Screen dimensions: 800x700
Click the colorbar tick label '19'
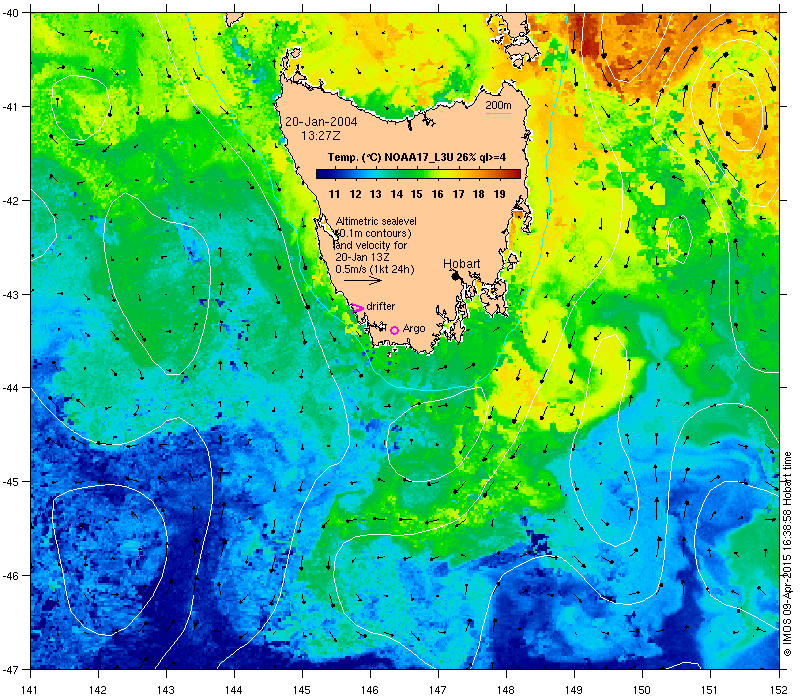pos(499,194)
